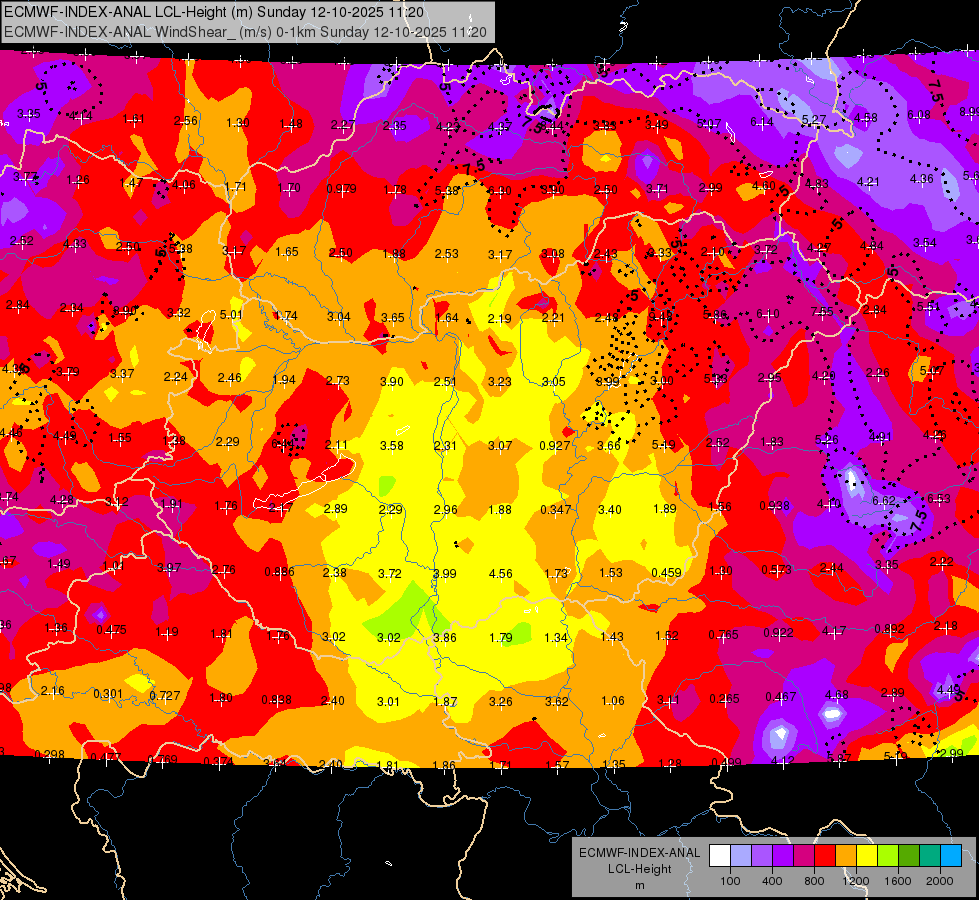Click the yellow legend swatch
This screenshot has width=979, height=900.
coord(867,856)
